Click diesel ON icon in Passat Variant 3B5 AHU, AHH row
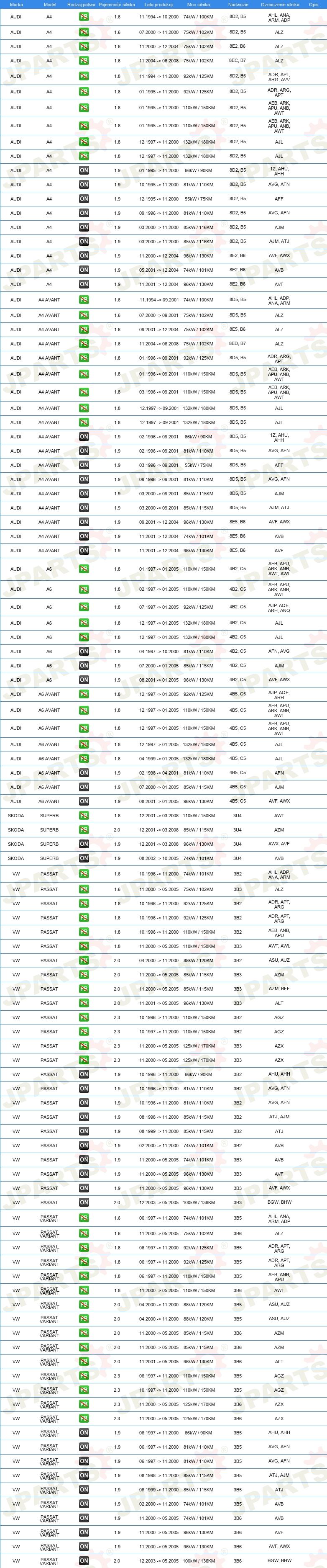Viewport: 327px width, 1568px height. [x=84, y=1433]
